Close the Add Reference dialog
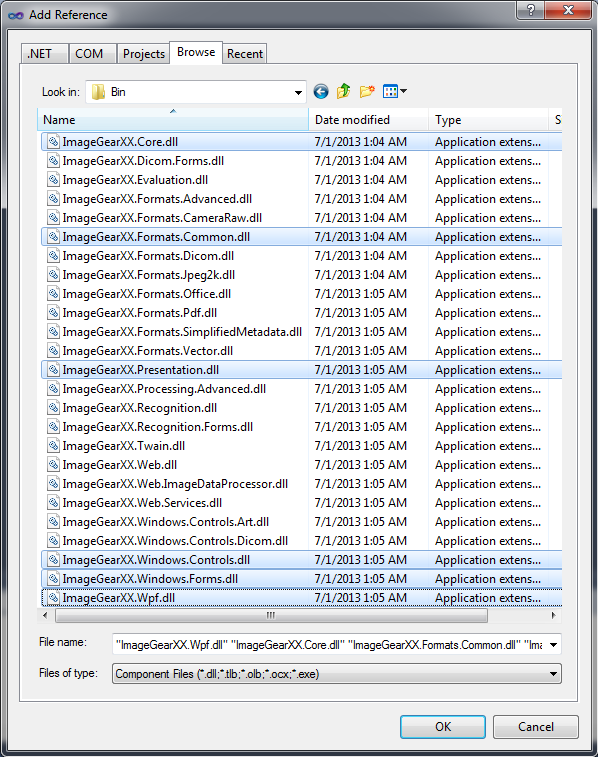This screenshot has width=598, height=757. click(568, 10)
